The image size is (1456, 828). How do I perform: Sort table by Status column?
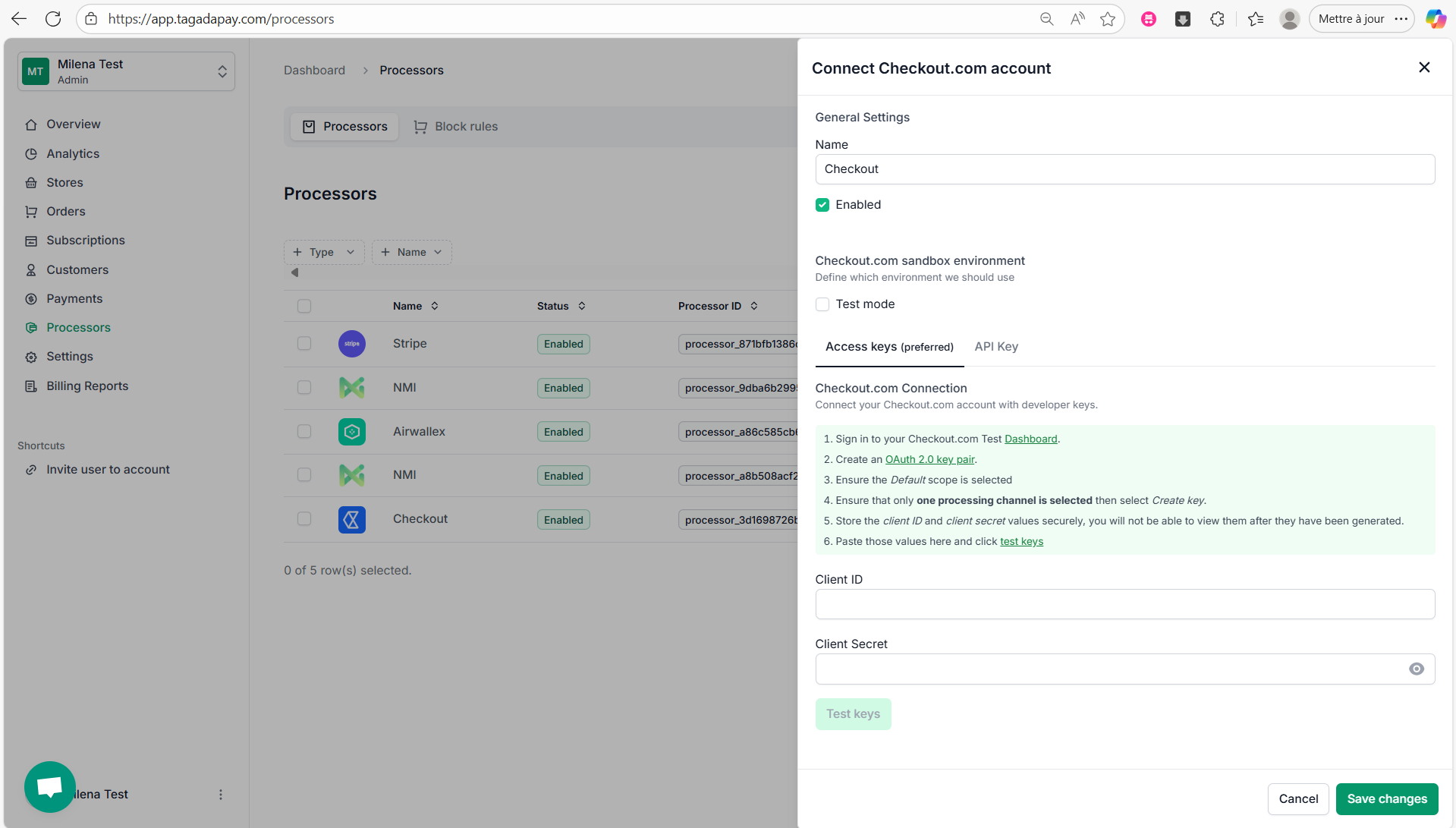point(561,306)
